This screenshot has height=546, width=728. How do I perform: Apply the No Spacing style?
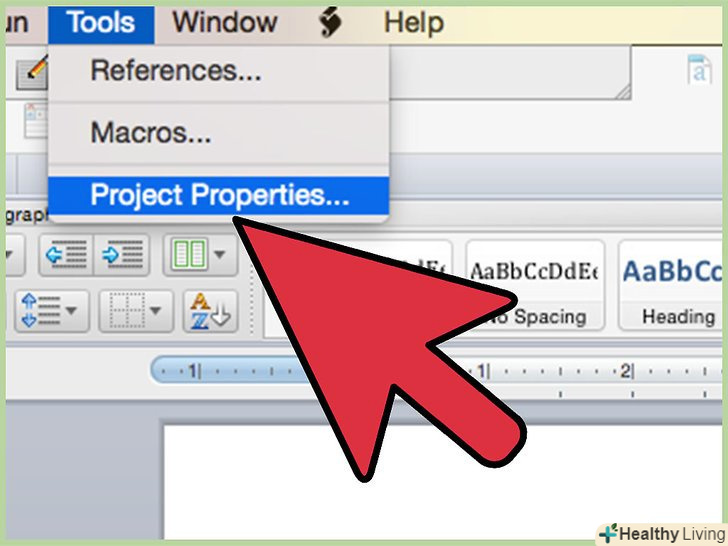[535, 285]
